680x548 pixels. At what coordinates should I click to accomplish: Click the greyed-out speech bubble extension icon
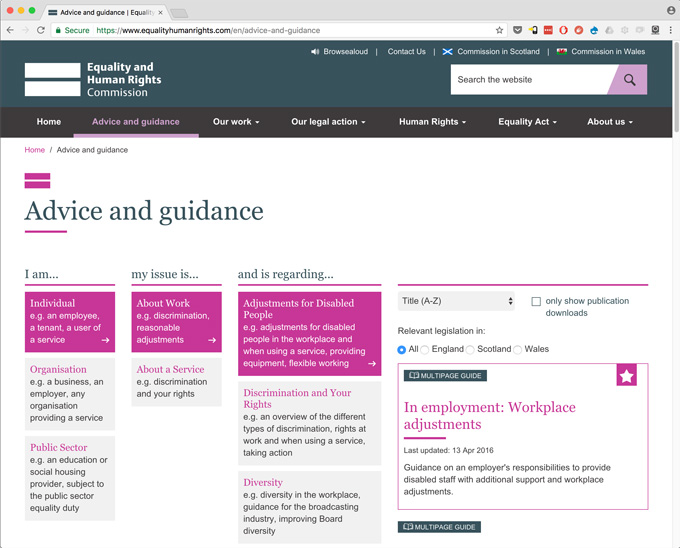(640, 30)
